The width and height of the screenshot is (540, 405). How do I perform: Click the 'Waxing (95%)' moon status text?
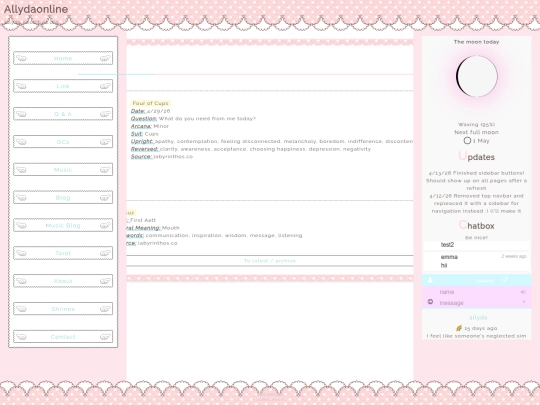coord(476,125)
